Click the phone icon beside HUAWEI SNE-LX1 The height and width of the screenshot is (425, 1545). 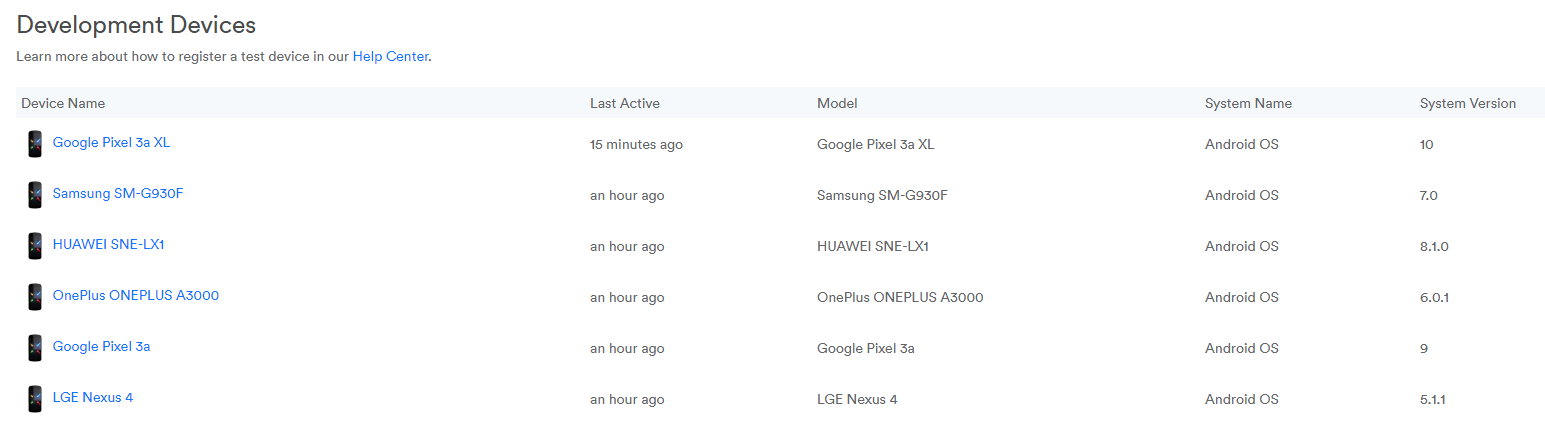pos(35,246)
